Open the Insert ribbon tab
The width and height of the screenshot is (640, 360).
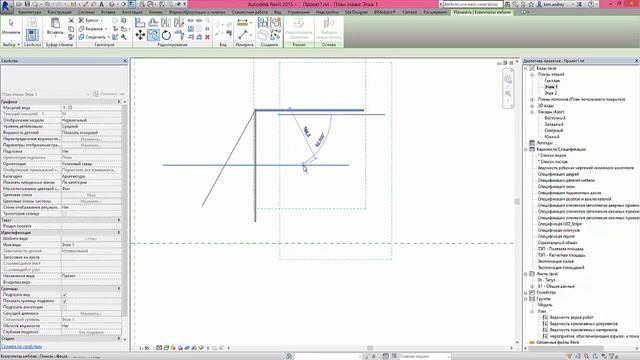[x=108, y=13]
